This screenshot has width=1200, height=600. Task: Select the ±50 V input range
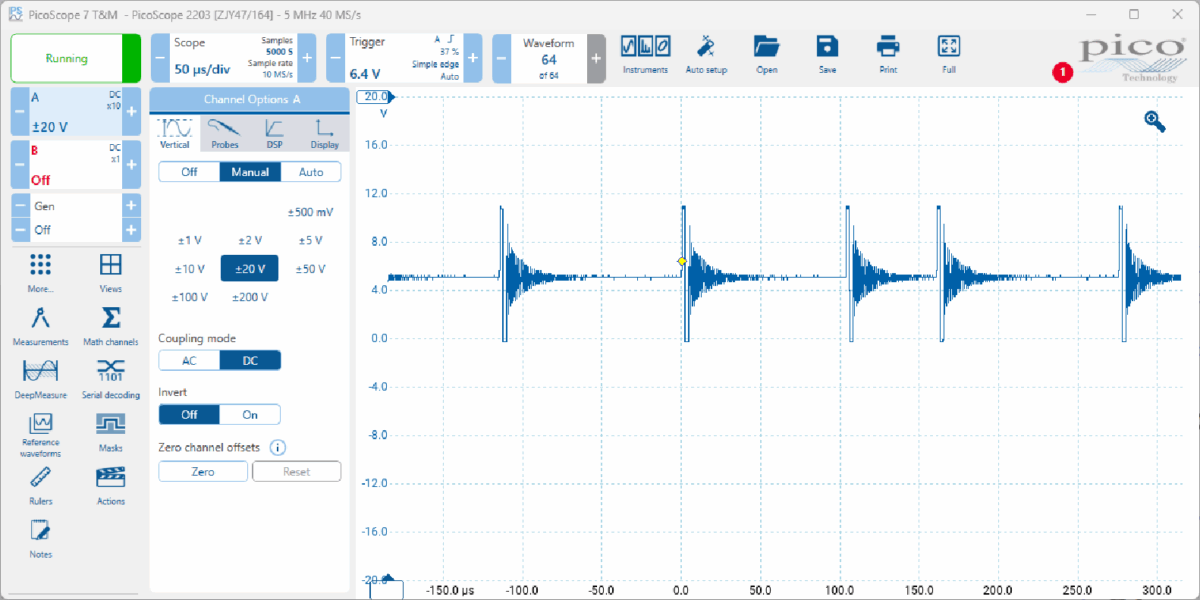click(310, 269)
